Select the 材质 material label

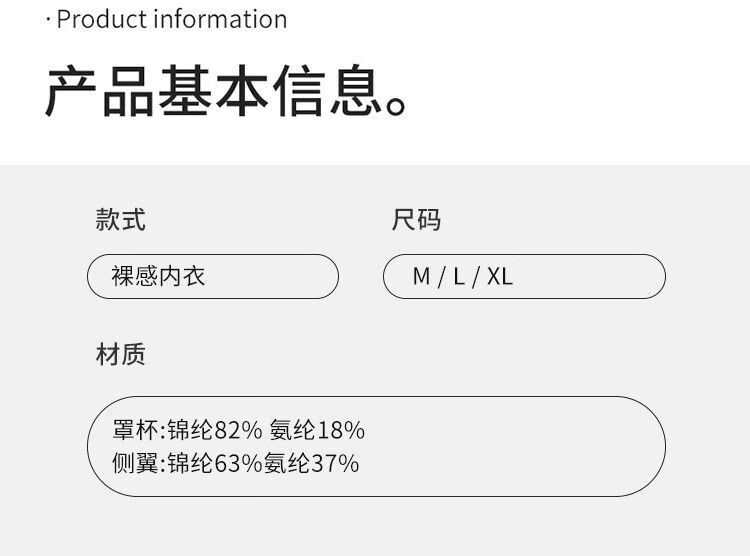[121, 354]
